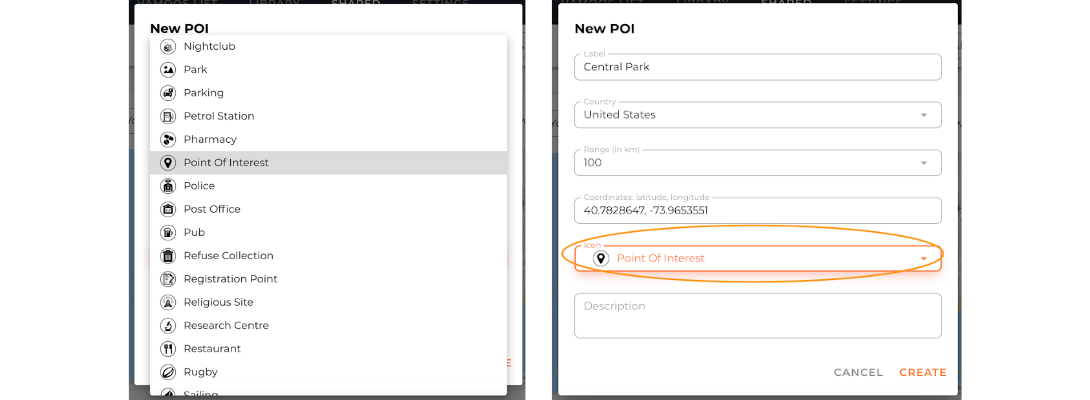The image size is (1090, 400).
Task: Focus the Label field containing Central Park
Action: [x=758, y=67]
